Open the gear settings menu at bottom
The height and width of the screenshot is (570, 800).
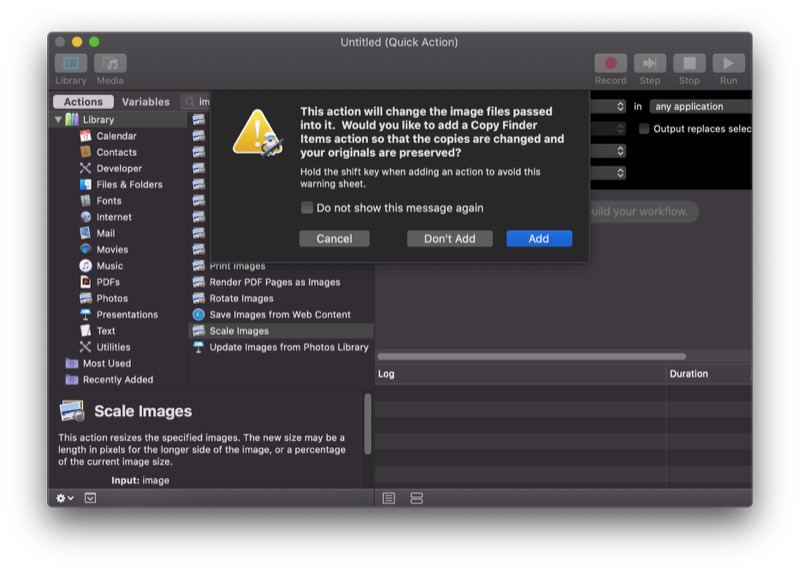pos(65,498)
